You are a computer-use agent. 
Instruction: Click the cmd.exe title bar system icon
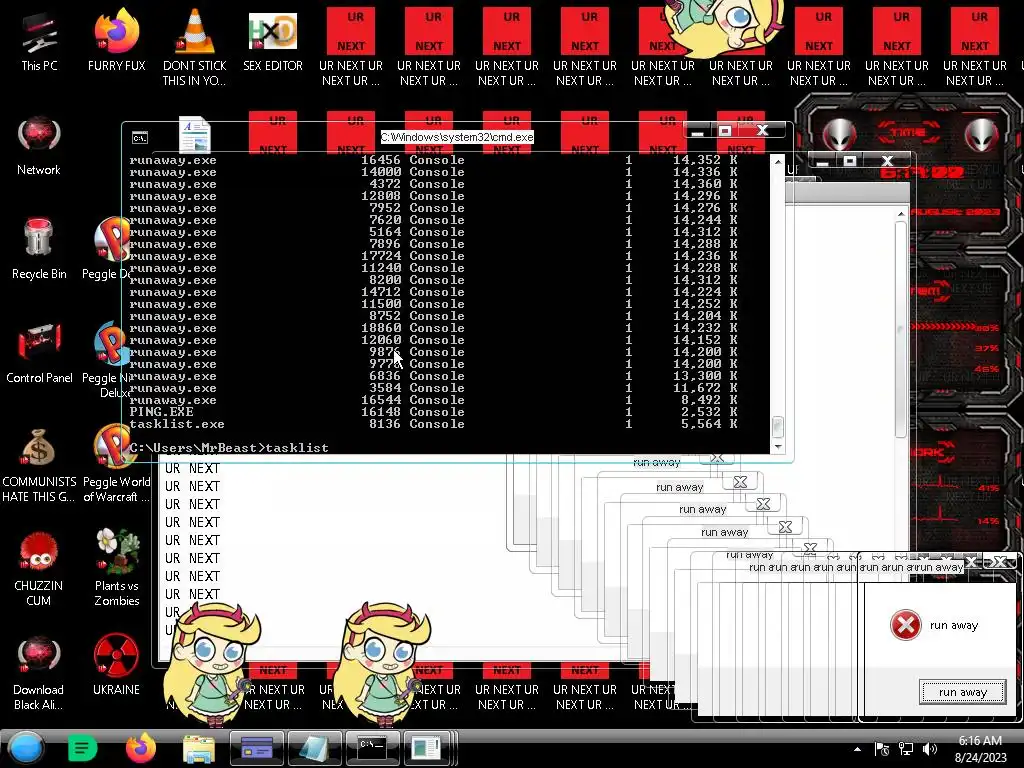(140, 138)
